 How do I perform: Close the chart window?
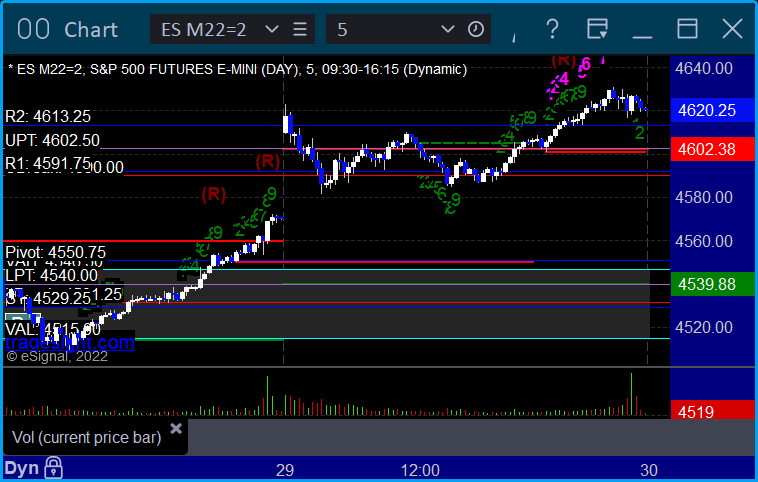coord(732,29)
